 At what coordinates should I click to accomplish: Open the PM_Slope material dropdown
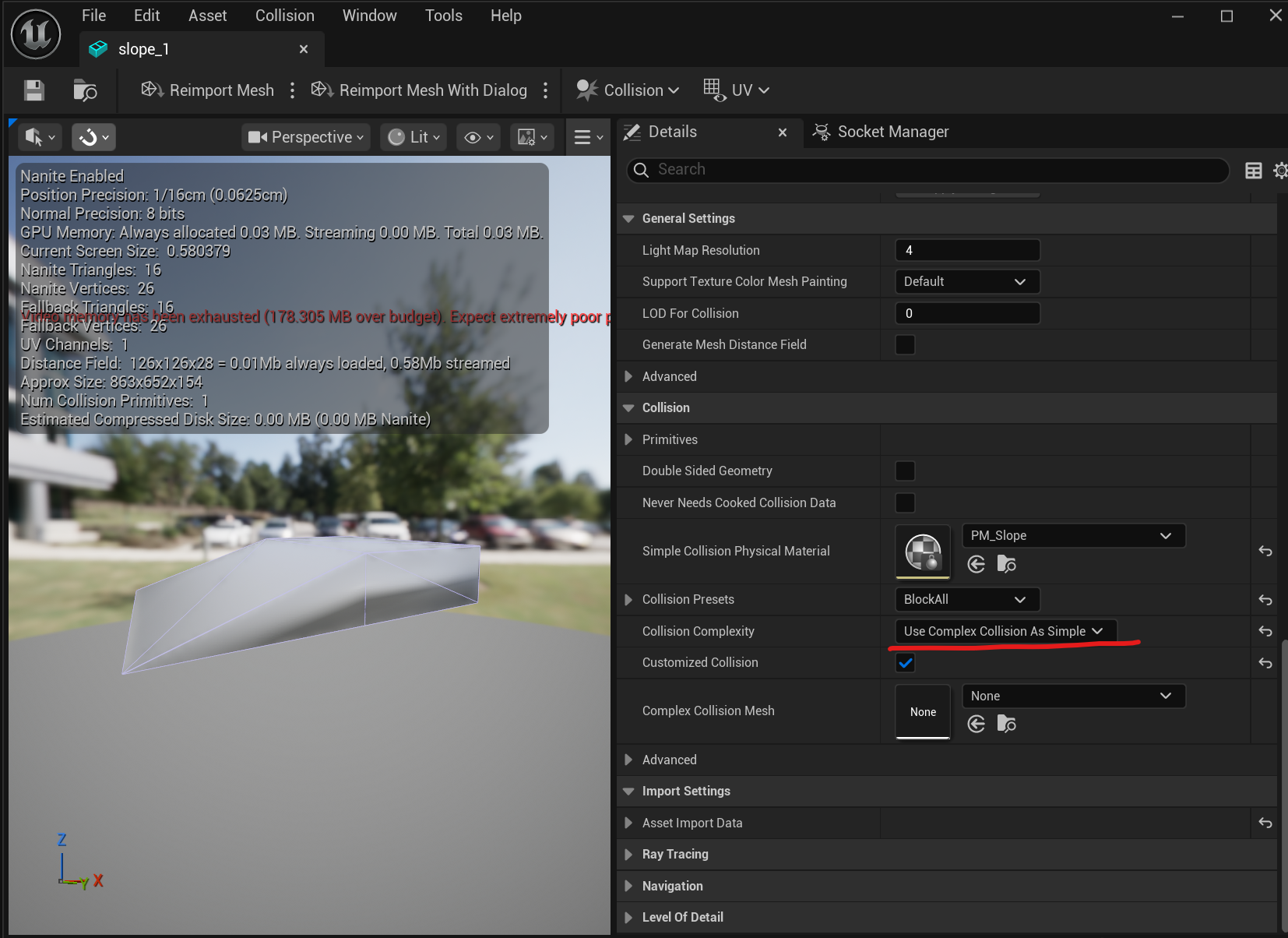[x=1073, y=536]
